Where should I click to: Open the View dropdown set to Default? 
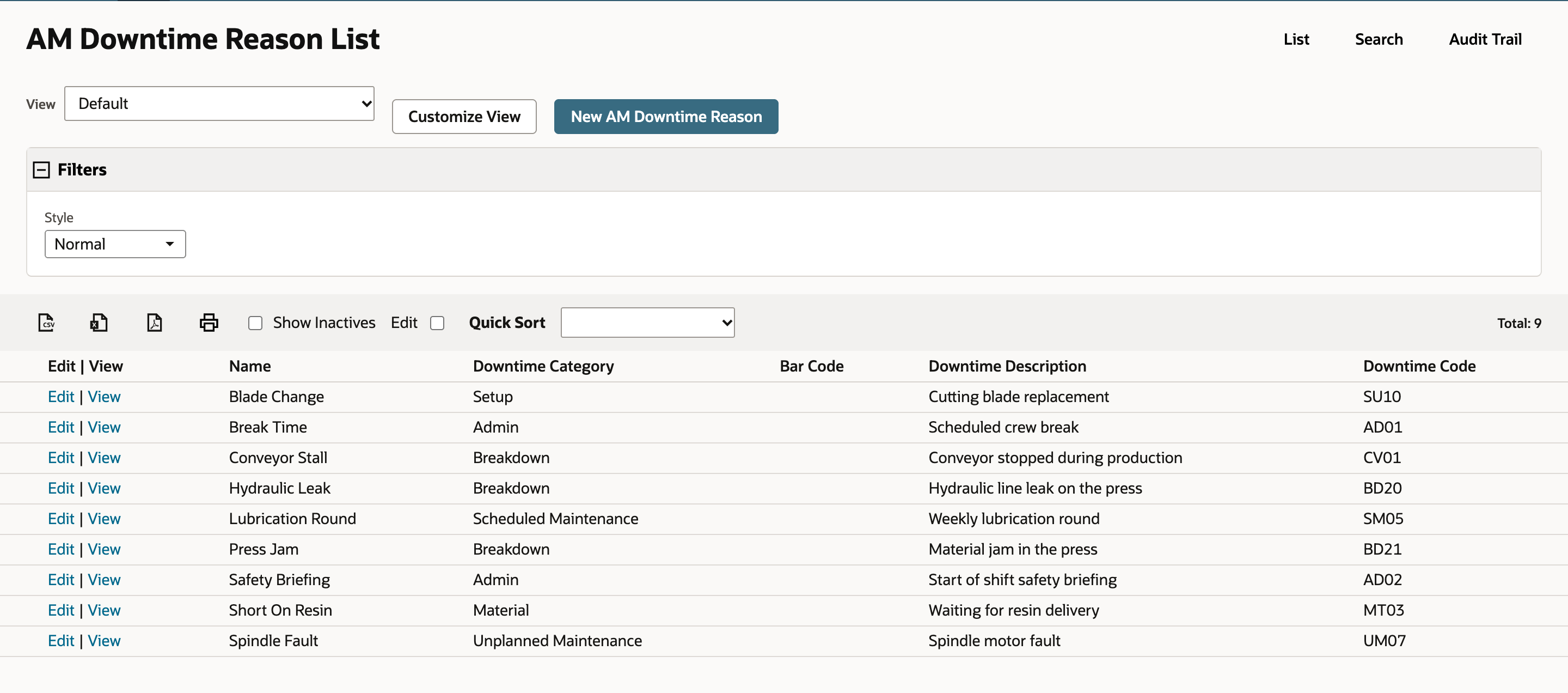[x=219, y=104]
